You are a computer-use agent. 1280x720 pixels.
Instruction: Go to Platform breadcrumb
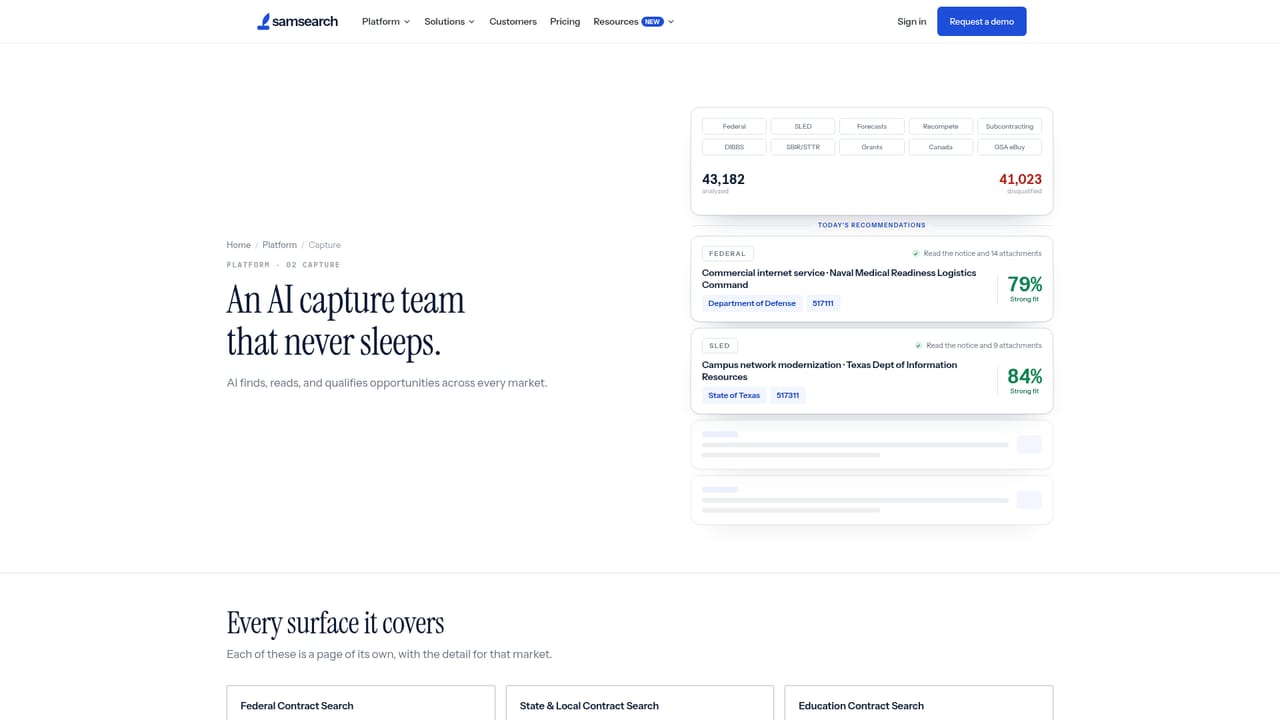279,245
